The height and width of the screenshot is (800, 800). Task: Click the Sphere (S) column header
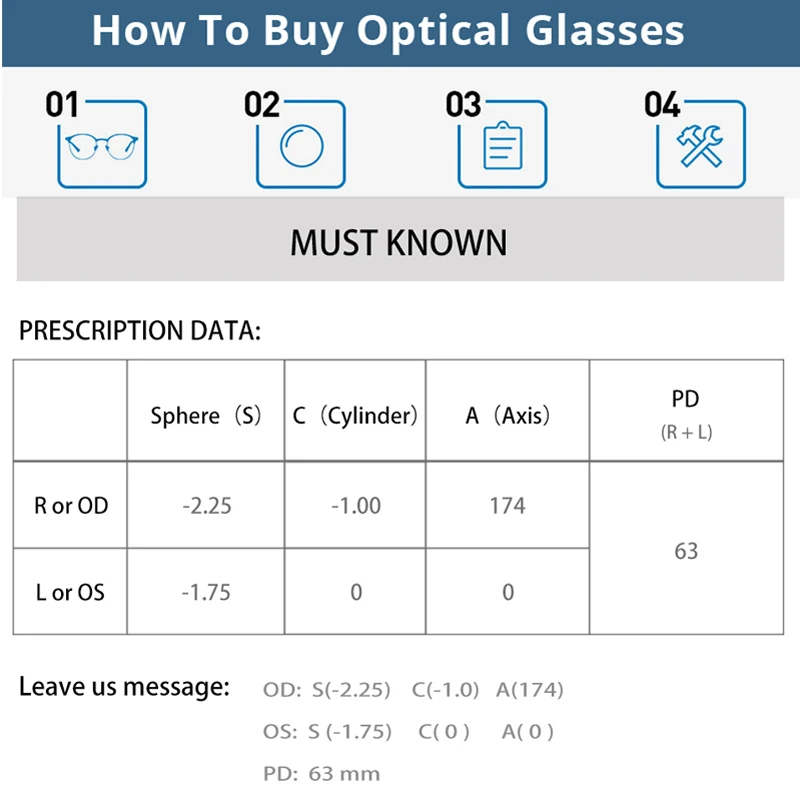[205, 416]
